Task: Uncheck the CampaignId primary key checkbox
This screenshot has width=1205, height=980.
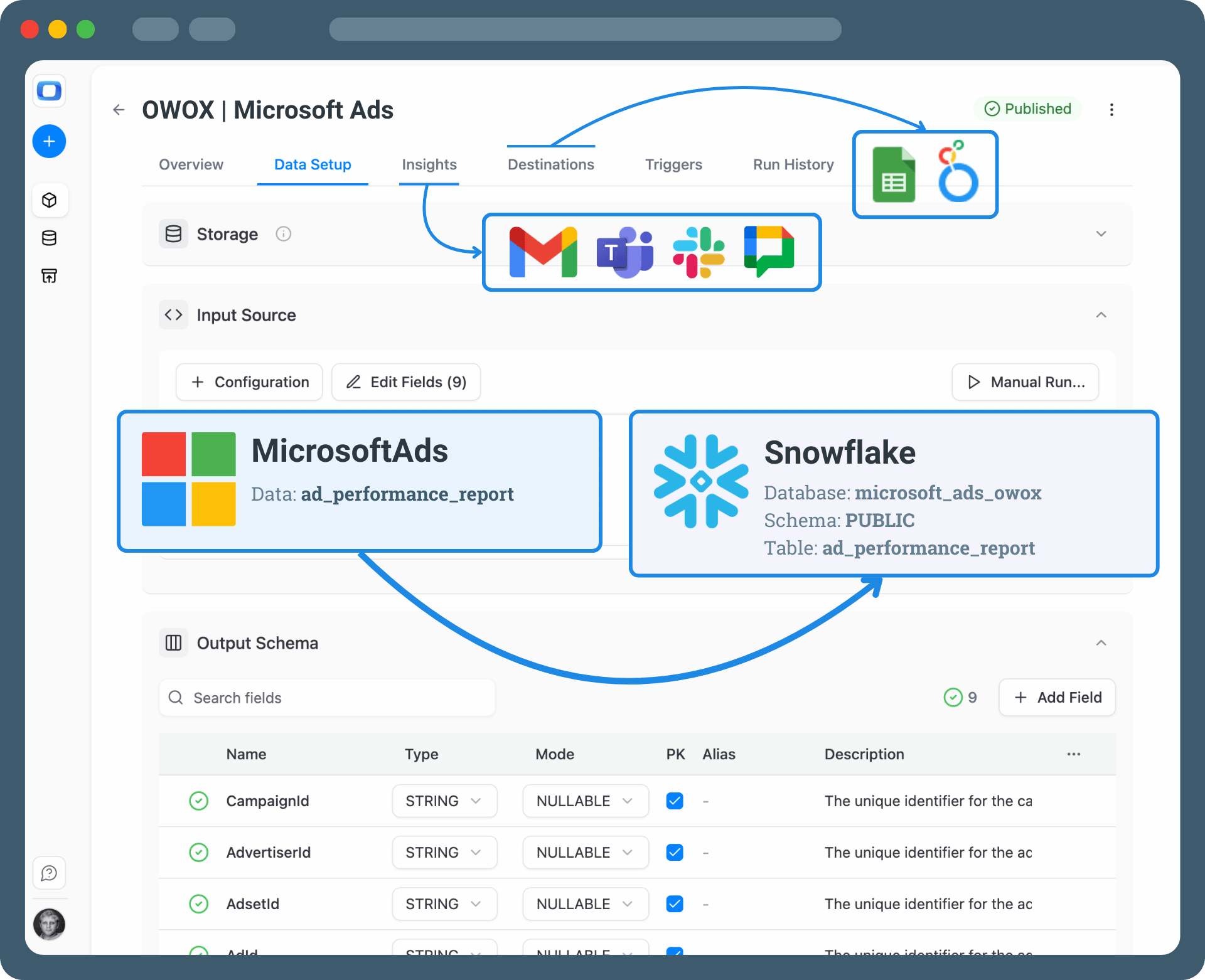Action: (x=675, y=801)
